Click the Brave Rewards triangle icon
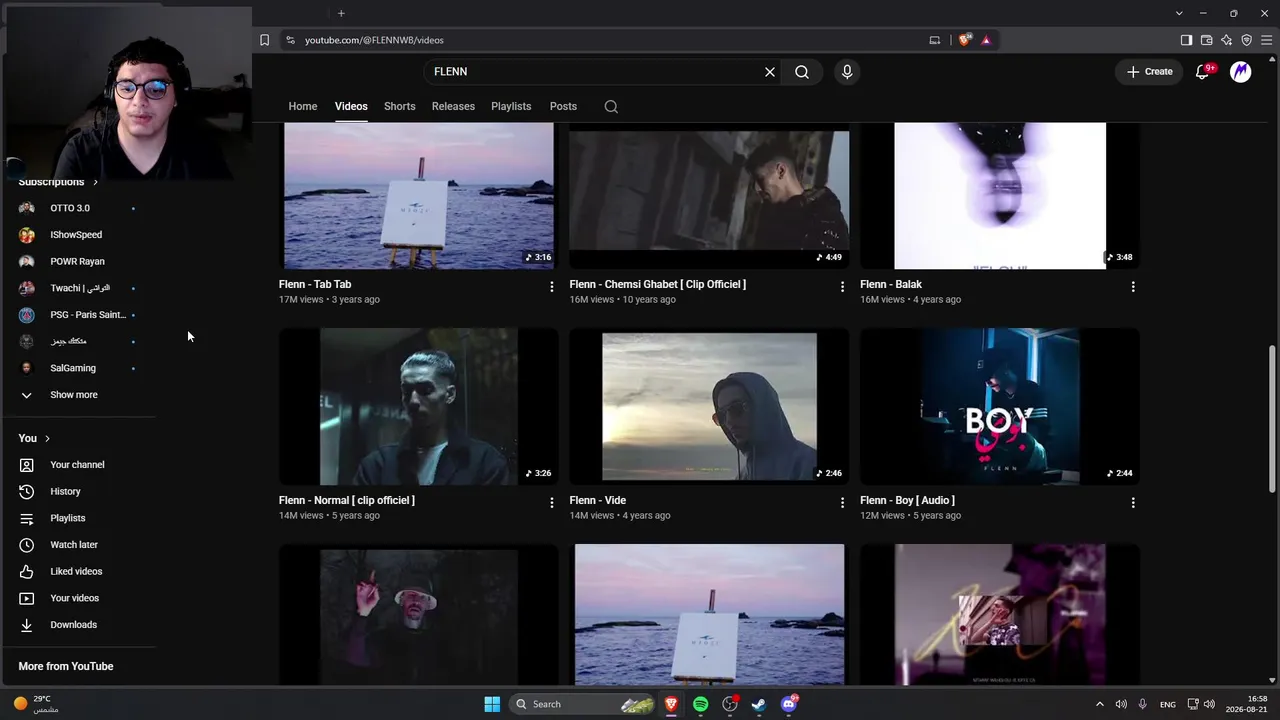This screenshot has width=1280, height=720. pyautogui.click(x=986, y=40)
